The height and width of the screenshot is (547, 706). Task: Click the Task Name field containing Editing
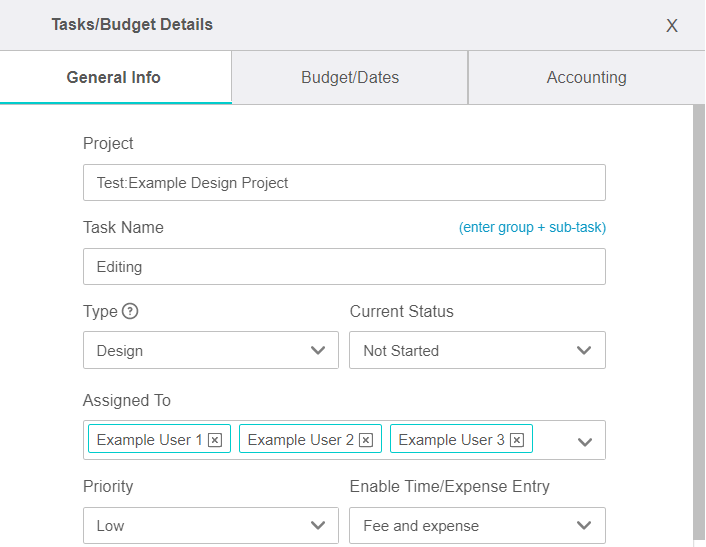[344, 267]
